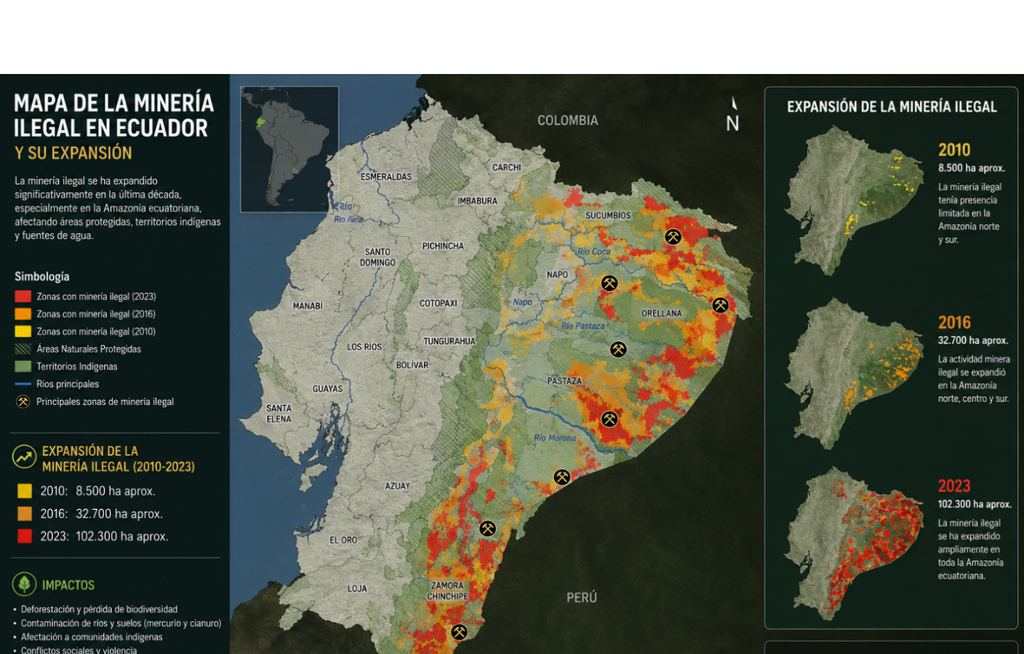Select the mining marker beside the NAPO label

(x=609, y=284)
